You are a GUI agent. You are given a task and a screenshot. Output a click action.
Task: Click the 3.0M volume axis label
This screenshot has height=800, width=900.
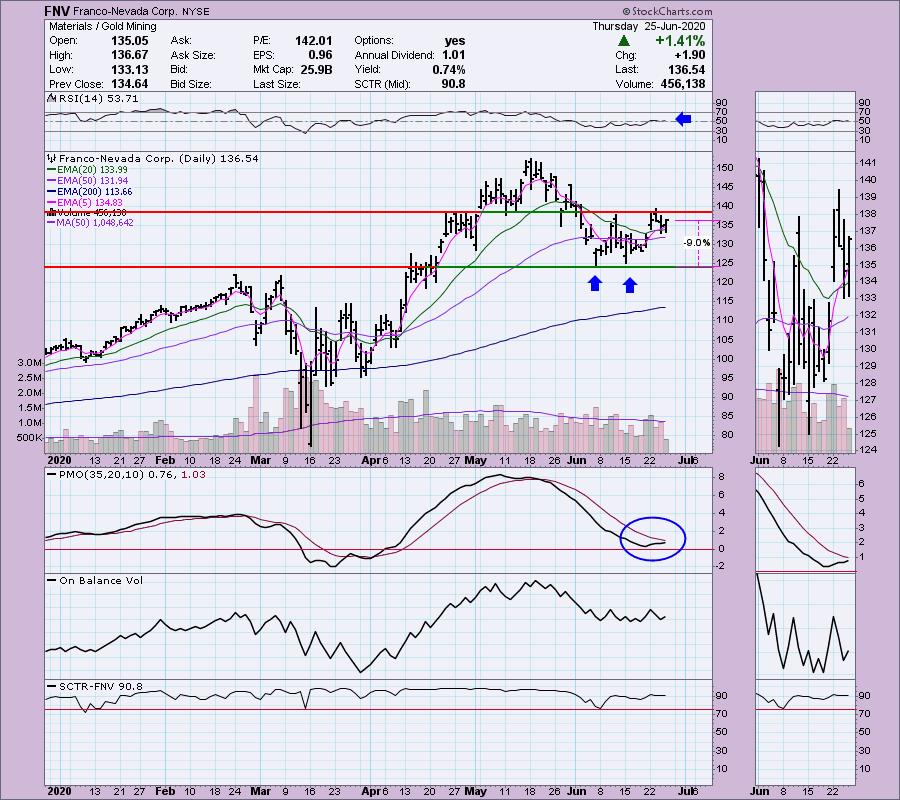pos(30,363)
